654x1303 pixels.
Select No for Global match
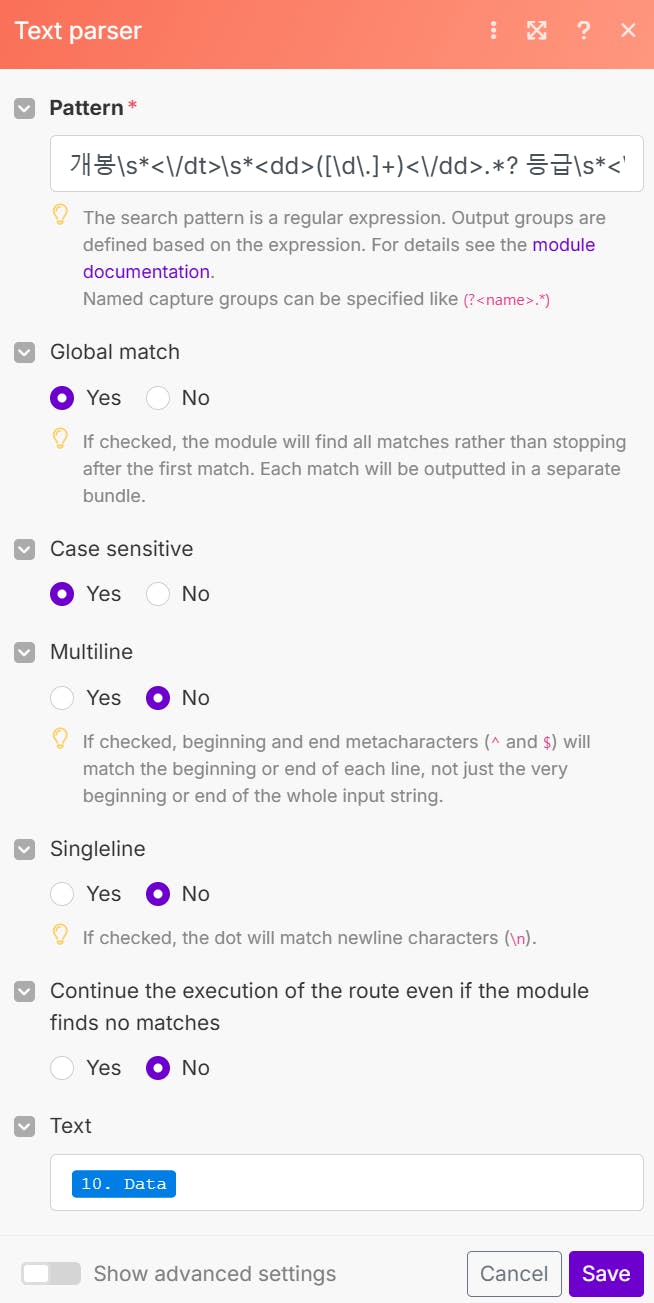pyautogui.click(x=158, y=398)
